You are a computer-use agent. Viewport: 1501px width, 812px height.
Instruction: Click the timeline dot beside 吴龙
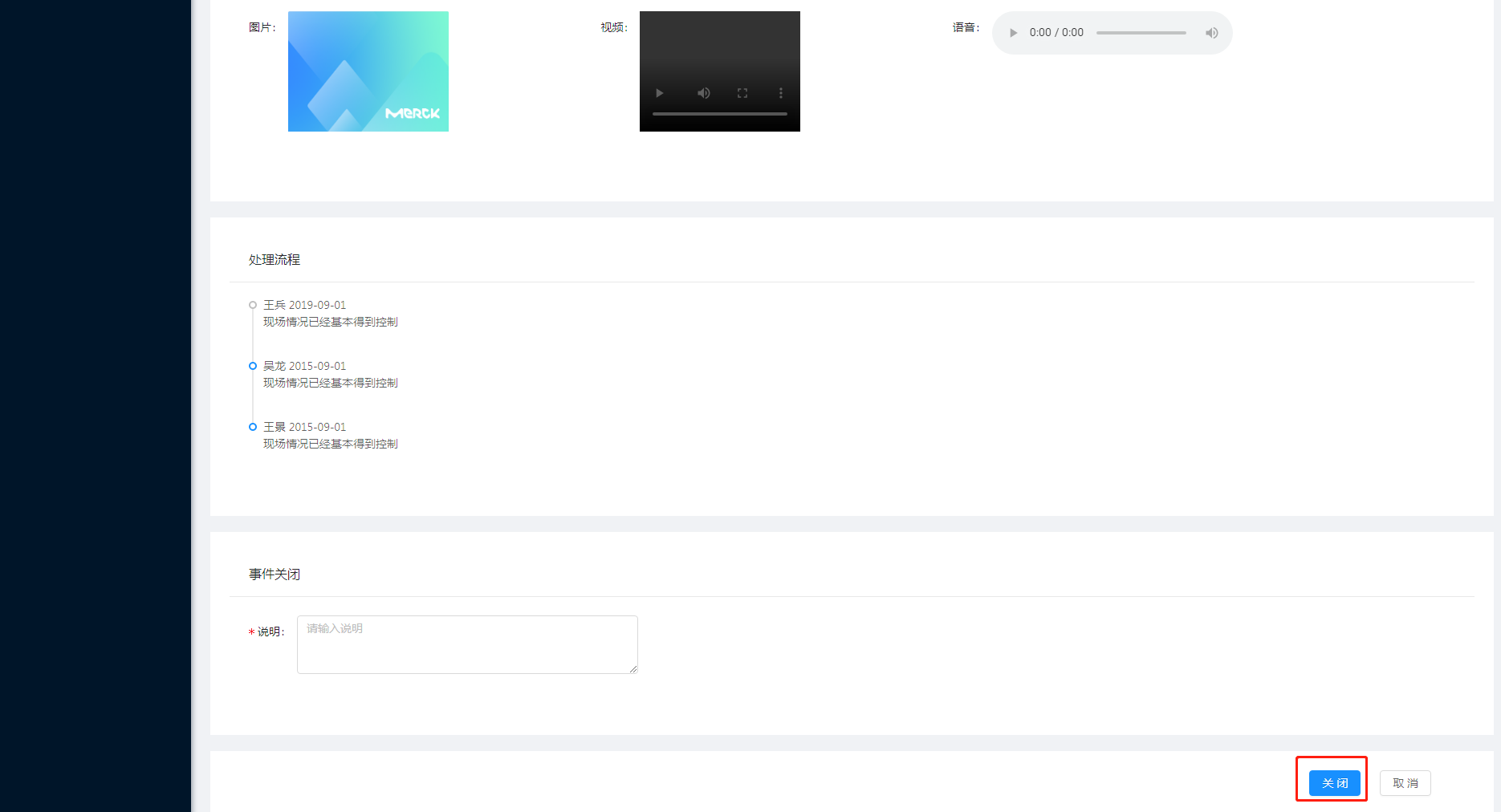(x=253, y=366)
